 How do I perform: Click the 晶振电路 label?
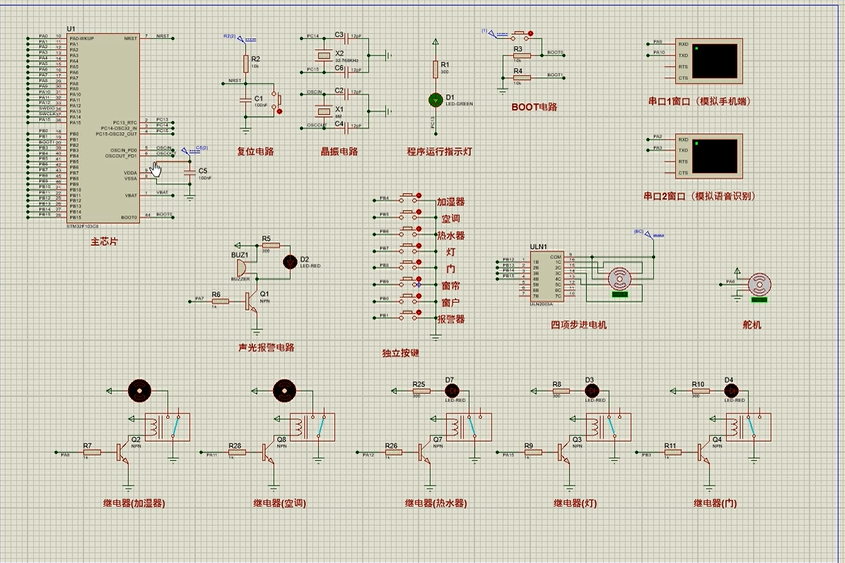[x=340, y=151]
